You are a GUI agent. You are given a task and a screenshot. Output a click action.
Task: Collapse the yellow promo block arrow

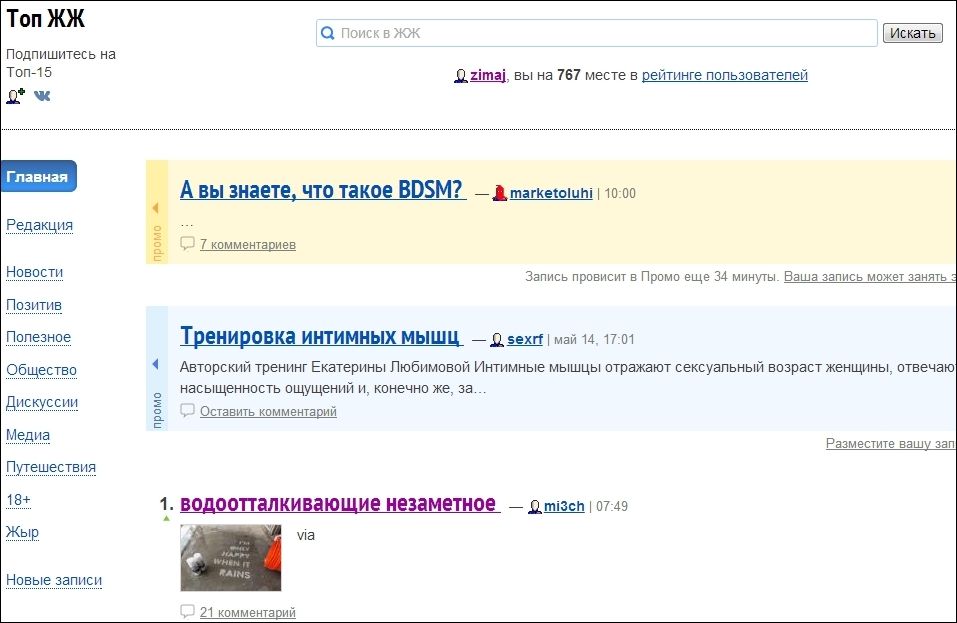[x=156, y=208]
